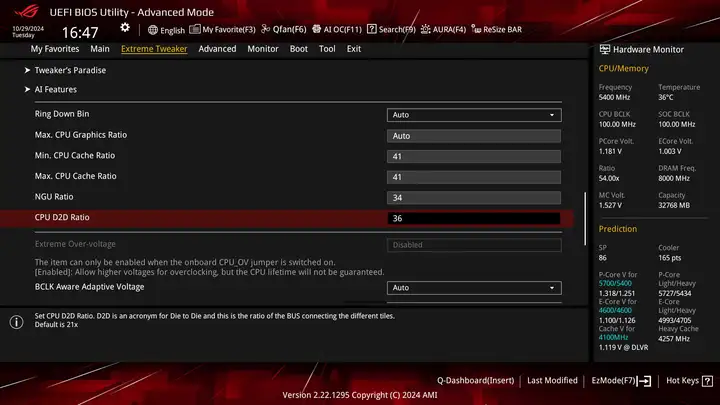Click the ReSize BAR icon
The image size is (720, 405).
[x=476, y=29]
